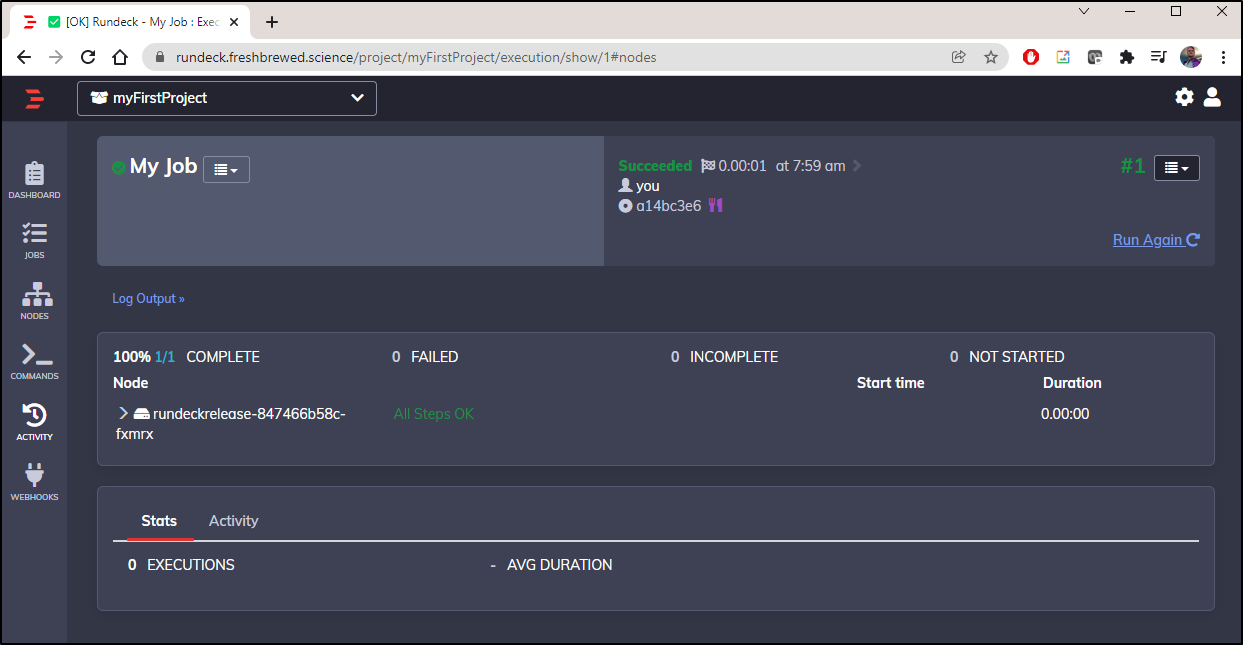Click the browser back arrow
1243x645 pixels.
pyautogui.click(x=24, y=57)
